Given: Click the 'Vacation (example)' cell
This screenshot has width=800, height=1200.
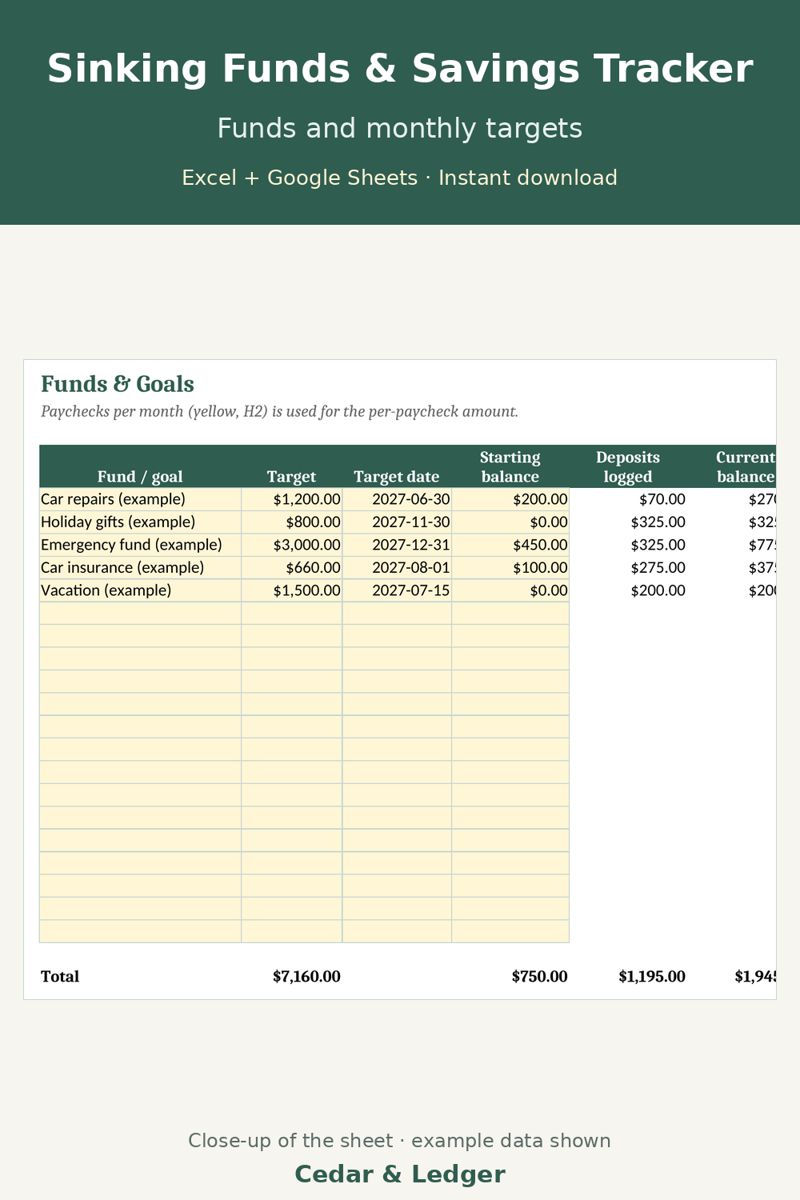Looking at the screenshot, I should (x=140, y=590).
